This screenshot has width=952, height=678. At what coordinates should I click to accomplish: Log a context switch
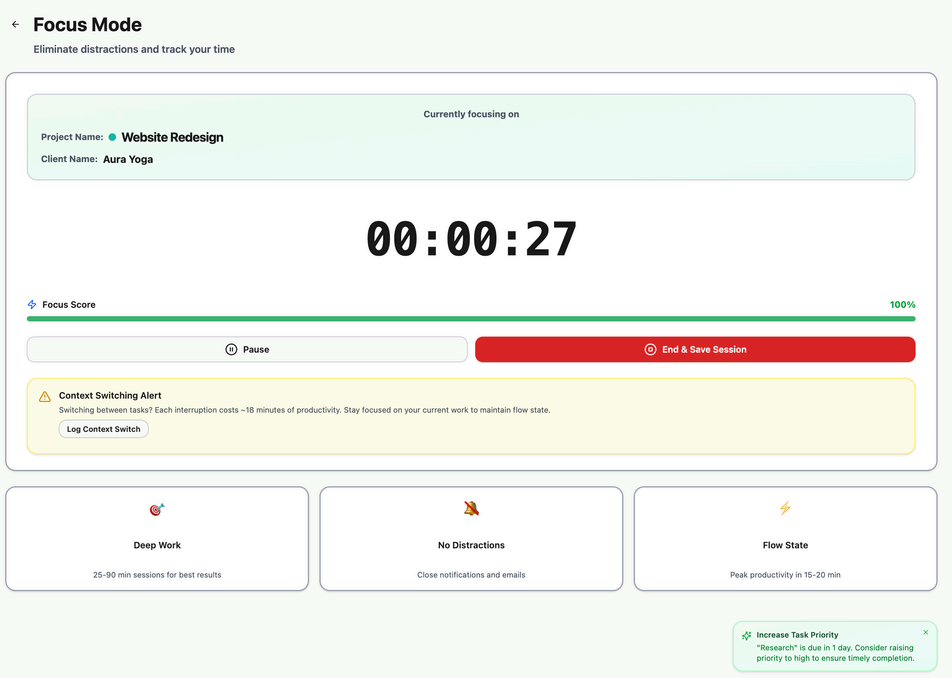pyautogui.click(x=104, y=429)
